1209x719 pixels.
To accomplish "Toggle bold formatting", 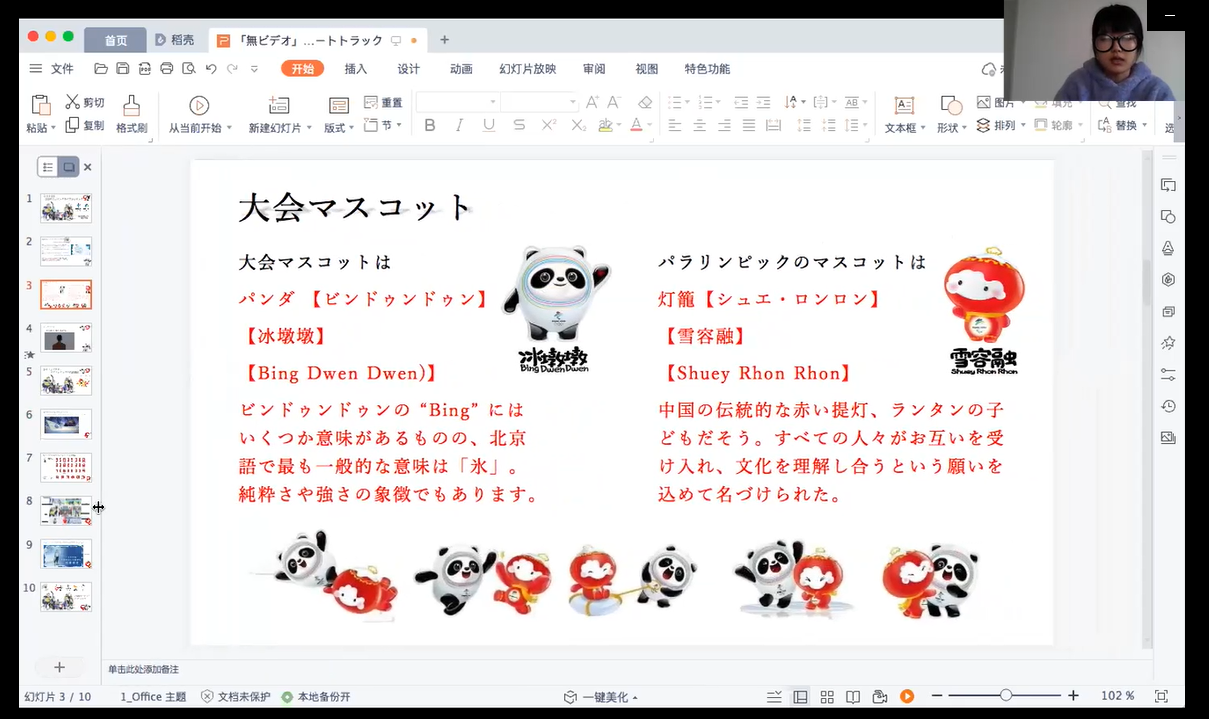I will [x=430, y=126].
